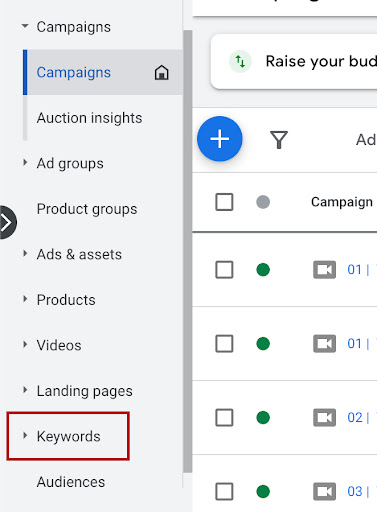Screen dimensions: 377x512
Task: Click the green status dot of 02 campaign
Action: click(263, 417)
